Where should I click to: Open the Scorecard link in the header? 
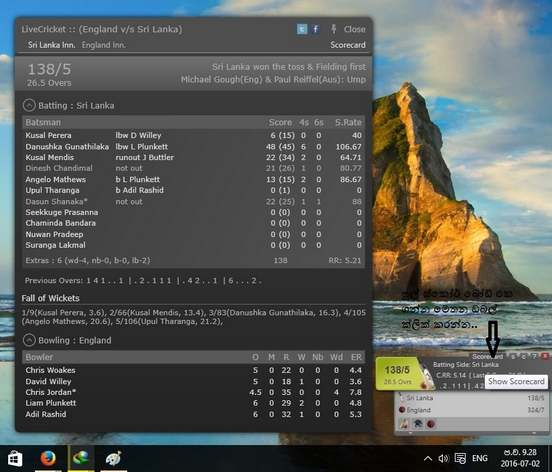click(x=348, y=45)
